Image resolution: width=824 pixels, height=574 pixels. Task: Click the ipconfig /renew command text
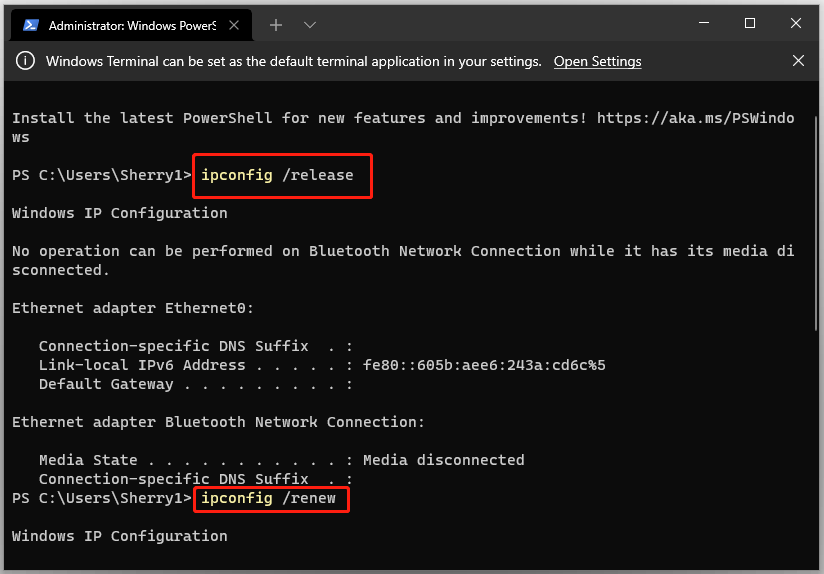click(268, 498)
